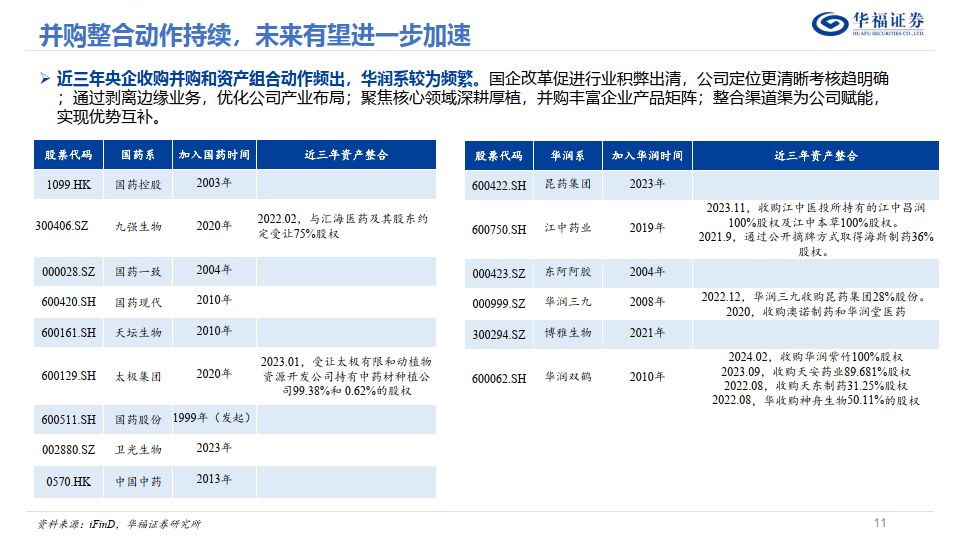Click the 2021年 cell for 博雅生物
The height and width of the screenshot is (540, 960).
tap(647, 333)
